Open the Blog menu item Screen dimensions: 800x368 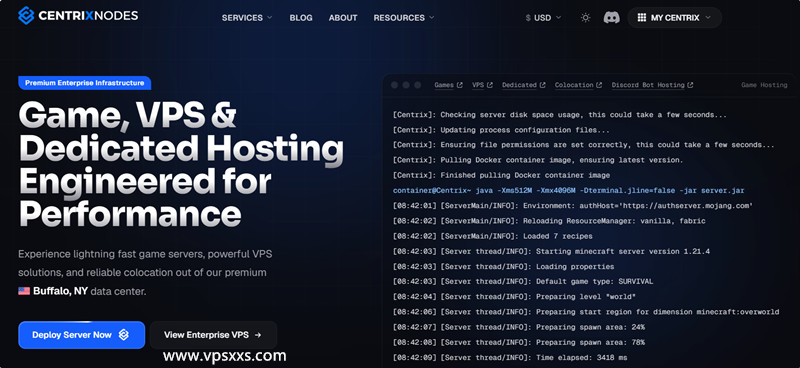click(301, 18)
